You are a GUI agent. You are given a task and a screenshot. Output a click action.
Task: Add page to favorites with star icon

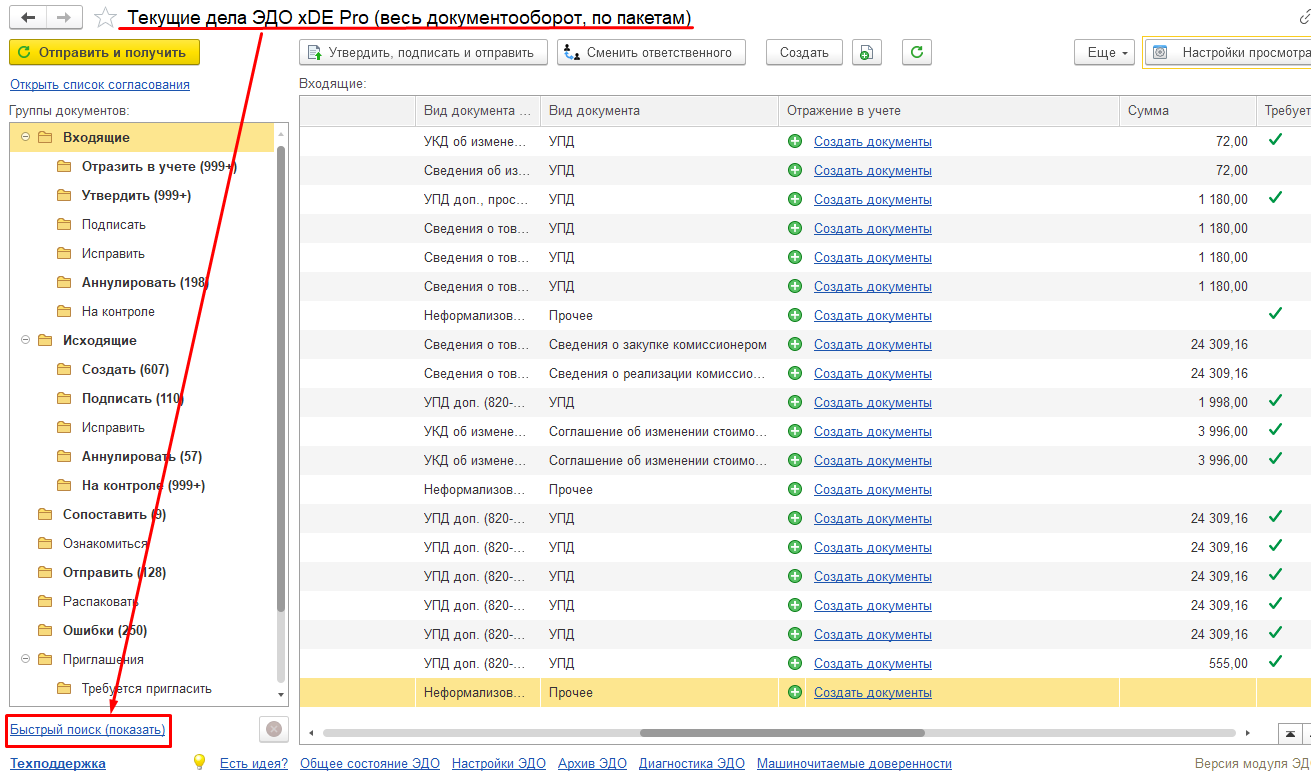[x=105, y=18]
